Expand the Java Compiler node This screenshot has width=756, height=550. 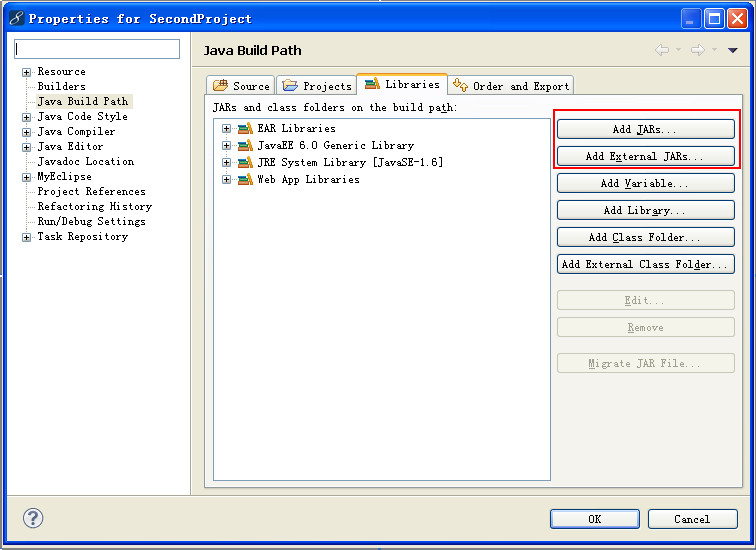[27, 132]
